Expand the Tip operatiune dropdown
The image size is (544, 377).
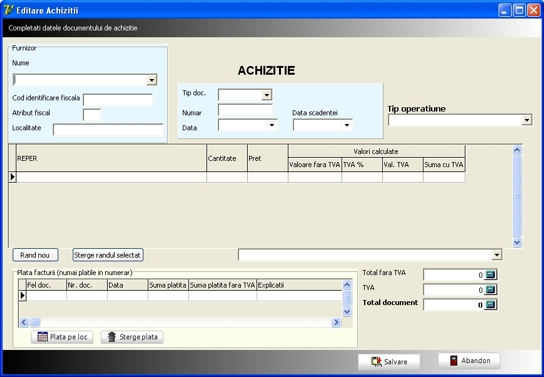[x=527, y=120]
